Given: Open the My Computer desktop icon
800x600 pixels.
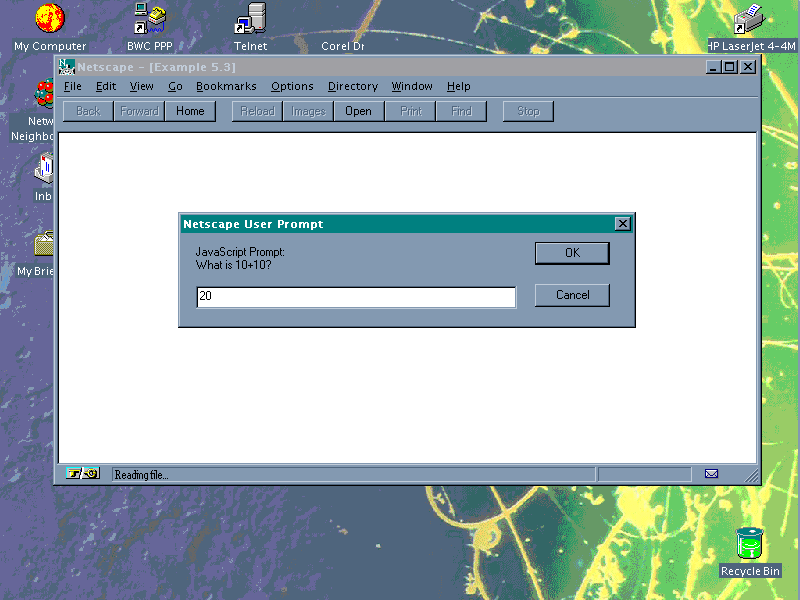Looking at the screenshot, I should tap(49, 19).
